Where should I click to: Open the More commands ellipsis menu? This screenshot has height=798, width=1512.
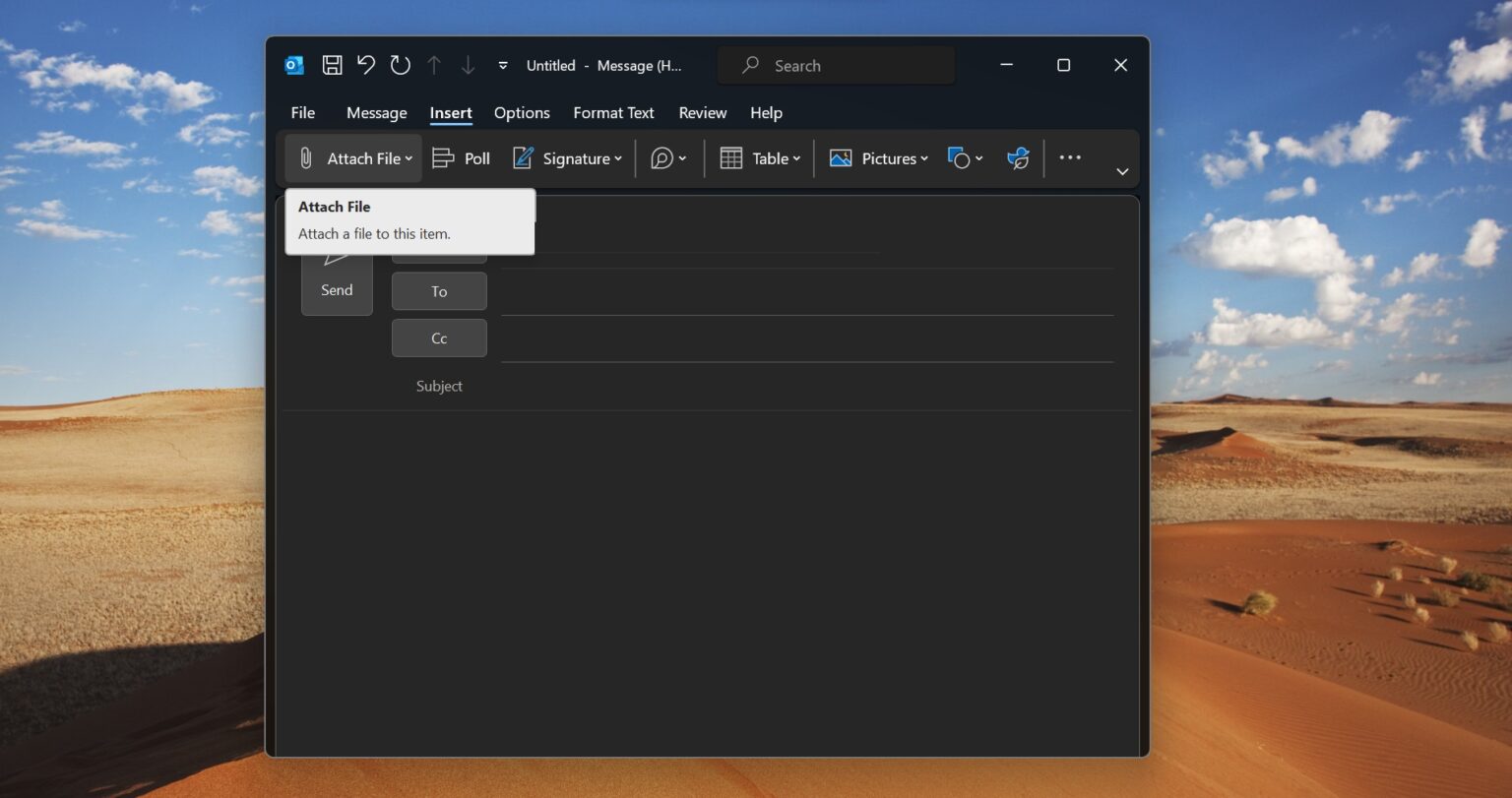(1070, 157)
